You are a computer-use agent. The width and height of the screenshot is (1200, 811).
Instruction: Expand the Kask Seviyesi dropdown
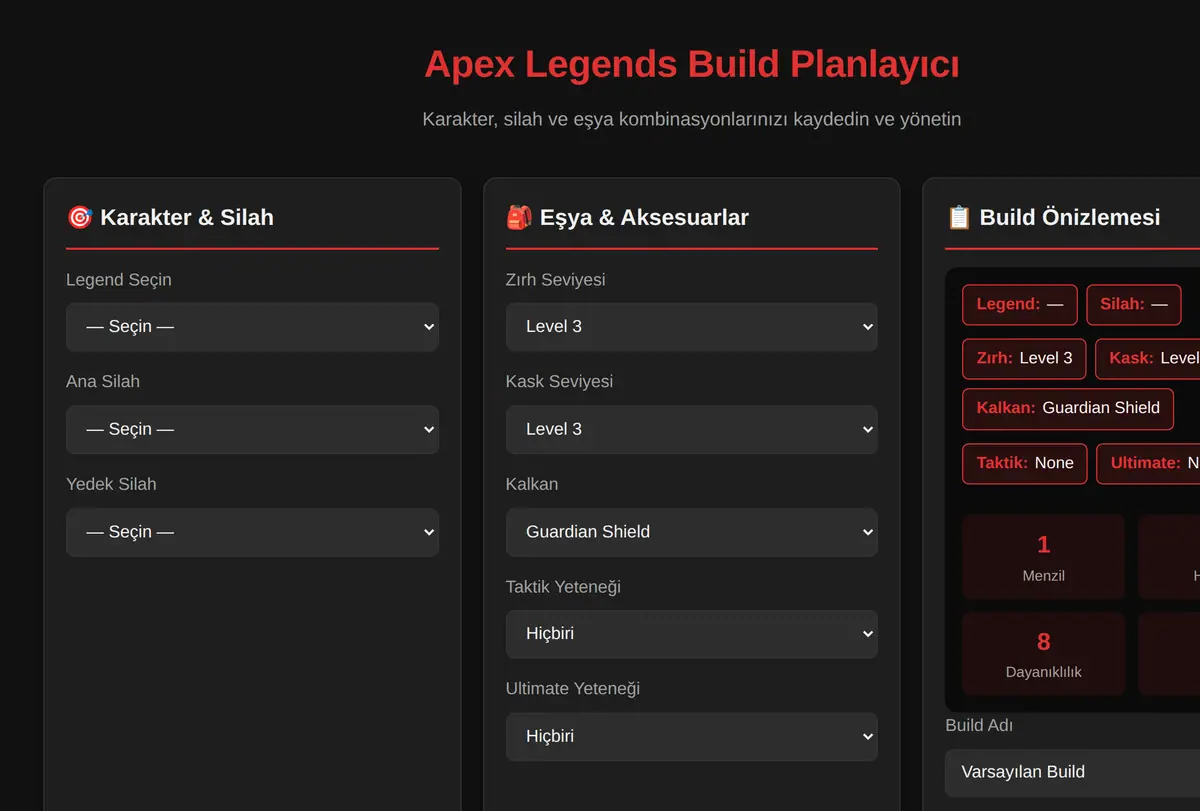pyautogui.click(x=691, y=429)
